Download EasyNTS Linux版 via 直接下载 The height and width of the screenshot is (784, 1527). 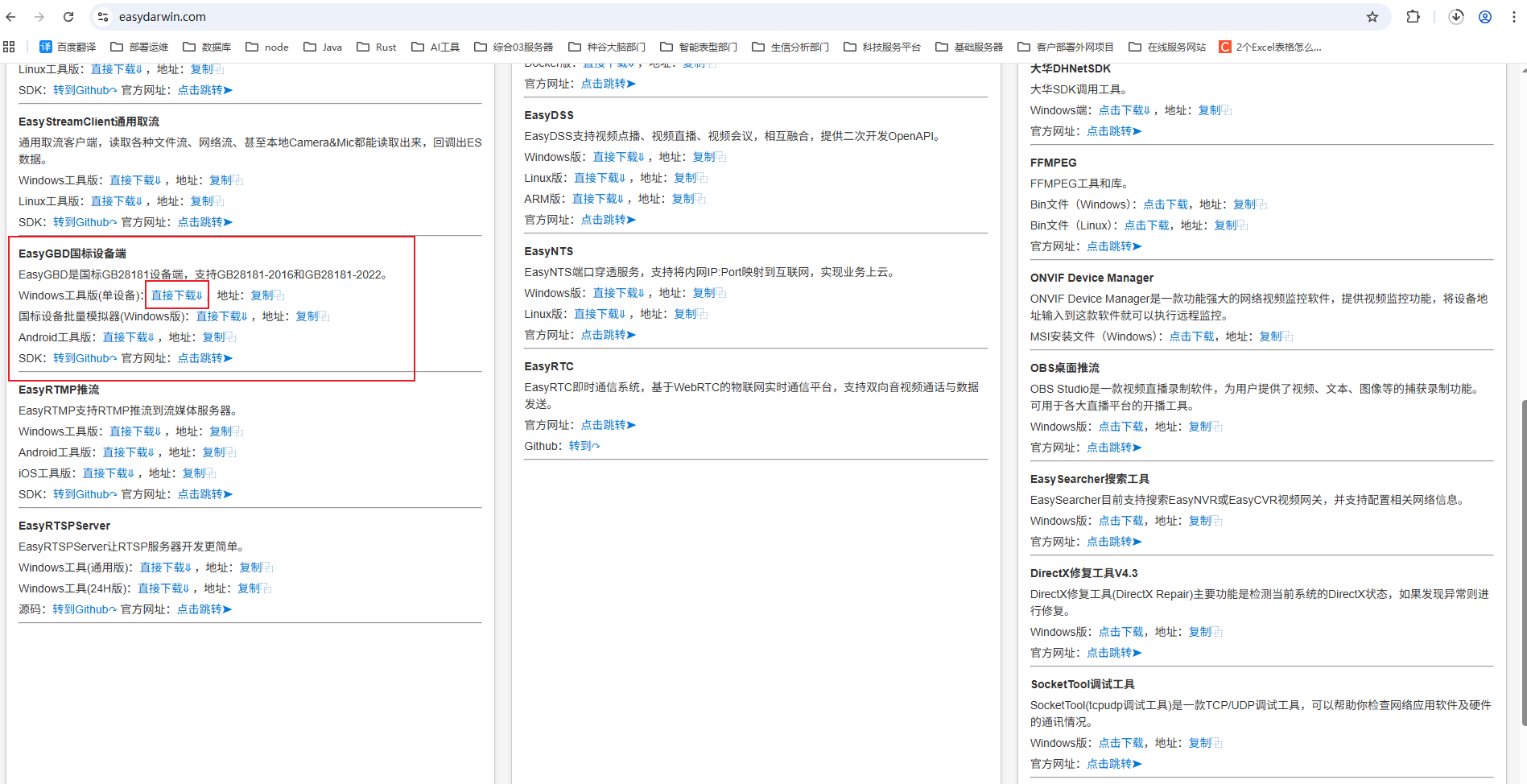(x=600, y=314)
